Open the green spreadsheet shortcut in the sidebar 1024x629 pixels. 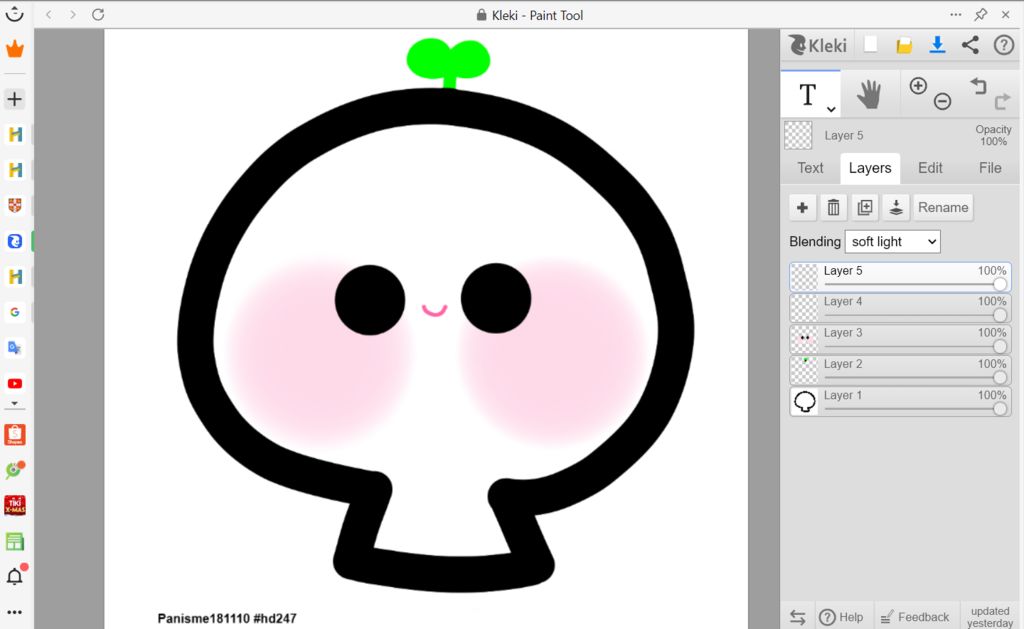pyautogui.click(x=14, y=541)
